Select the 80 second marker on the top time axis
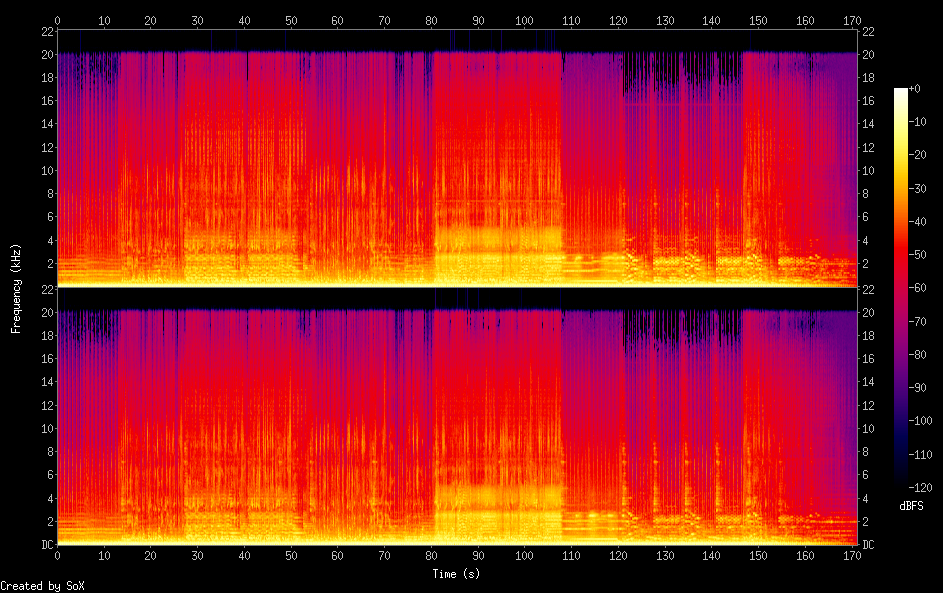Image resolution: width=943 pixels, height=593 pixels. 431,19
